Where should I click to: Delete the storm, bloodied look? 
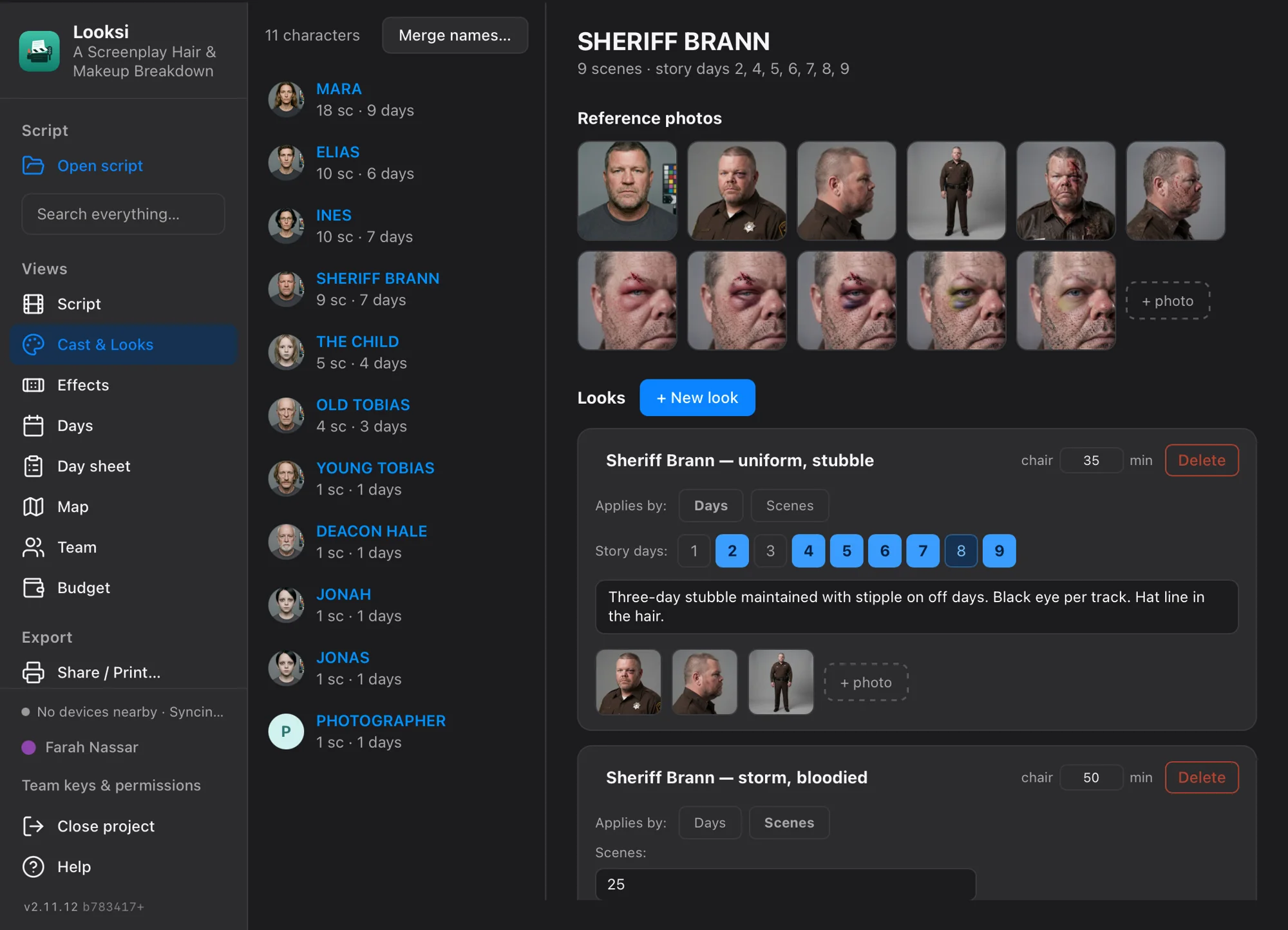tap(1202, 777)
